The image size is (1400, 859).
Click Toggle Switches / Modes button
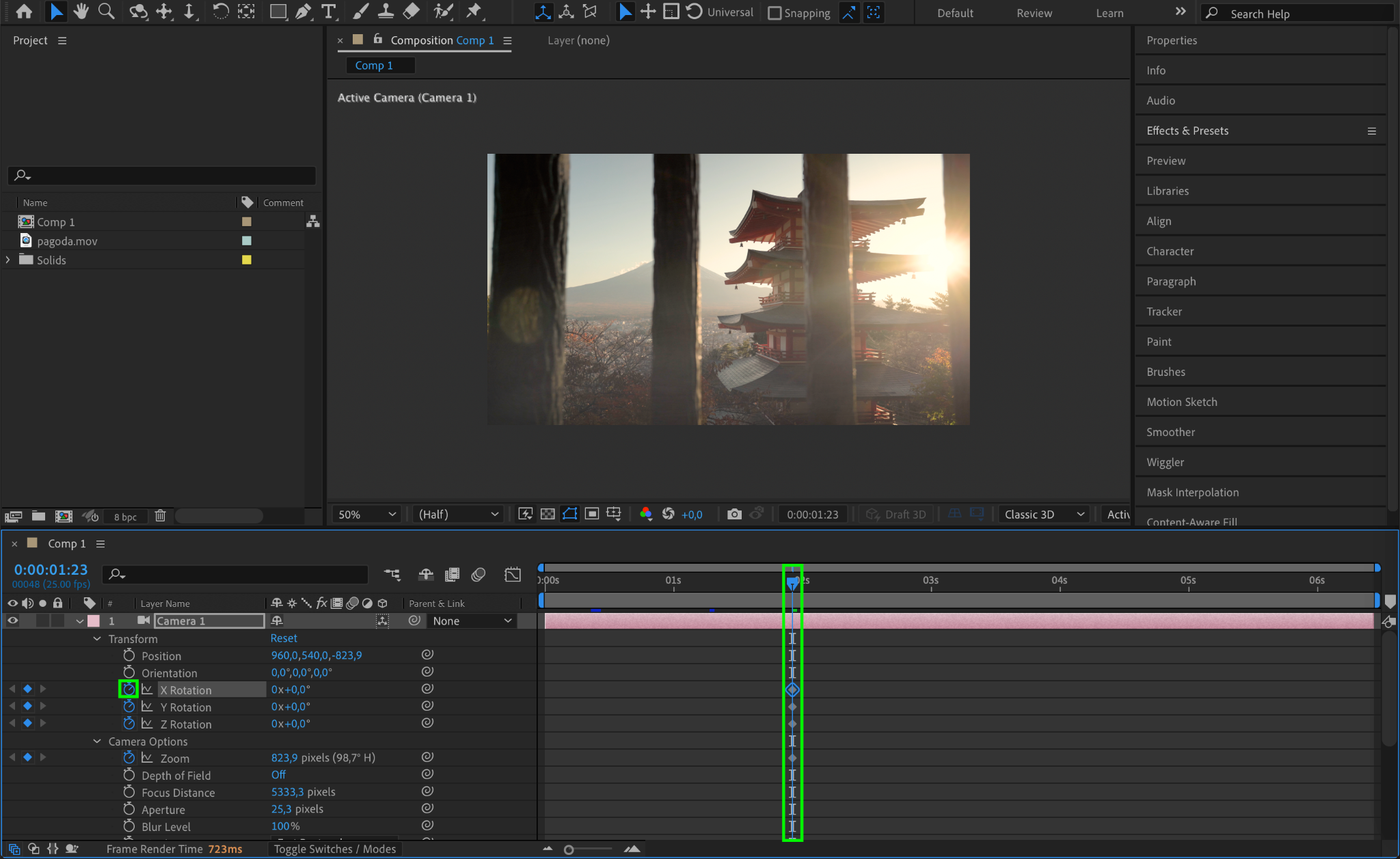(335, 849)
